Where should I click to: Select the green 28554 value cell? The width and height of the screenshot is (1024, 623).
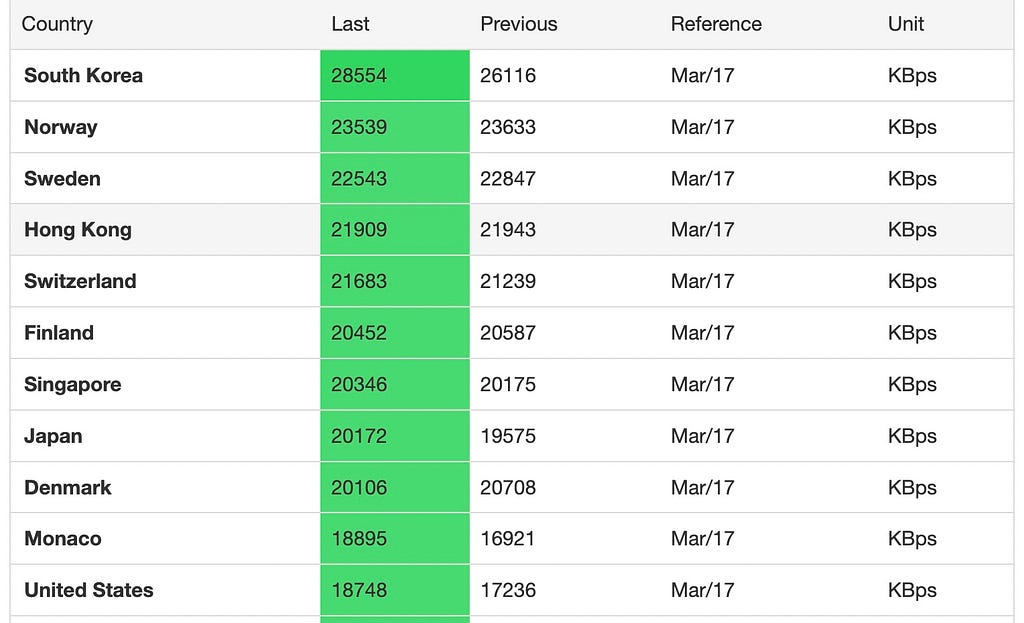(x=394, y=76)
